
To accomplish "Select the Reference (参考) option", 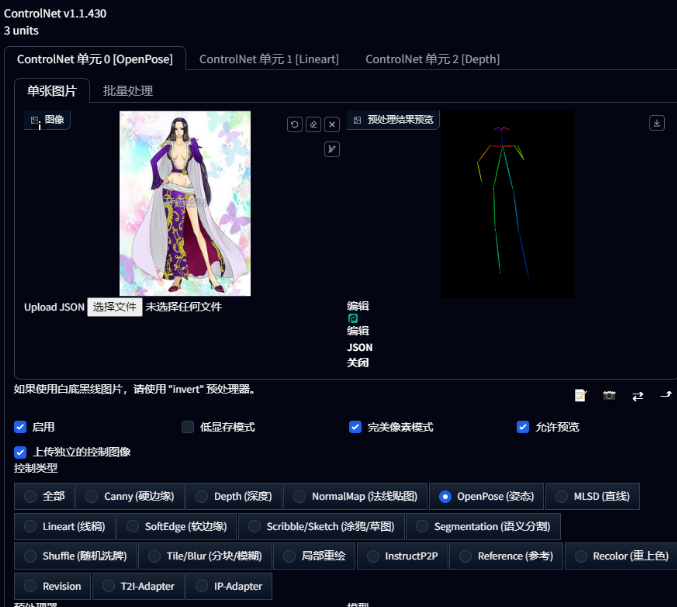I will [506, 556].
